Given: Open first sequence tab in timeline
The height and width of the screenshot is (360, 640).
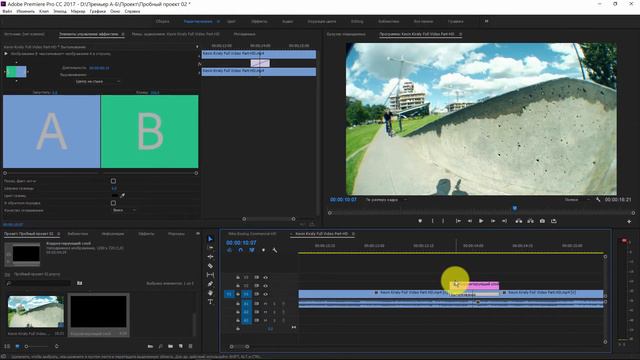Looking at the screenshot, I should 252,234.
